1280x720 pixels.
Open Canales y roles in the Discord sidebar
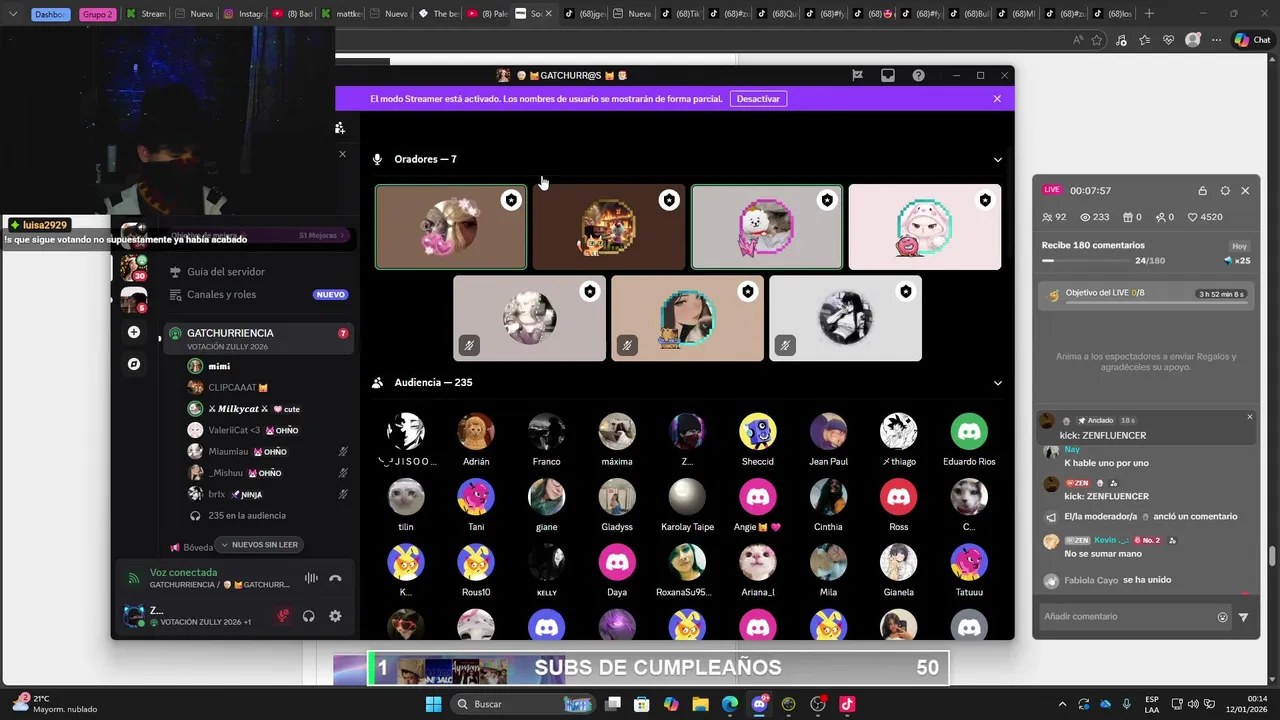pos(257,295)
